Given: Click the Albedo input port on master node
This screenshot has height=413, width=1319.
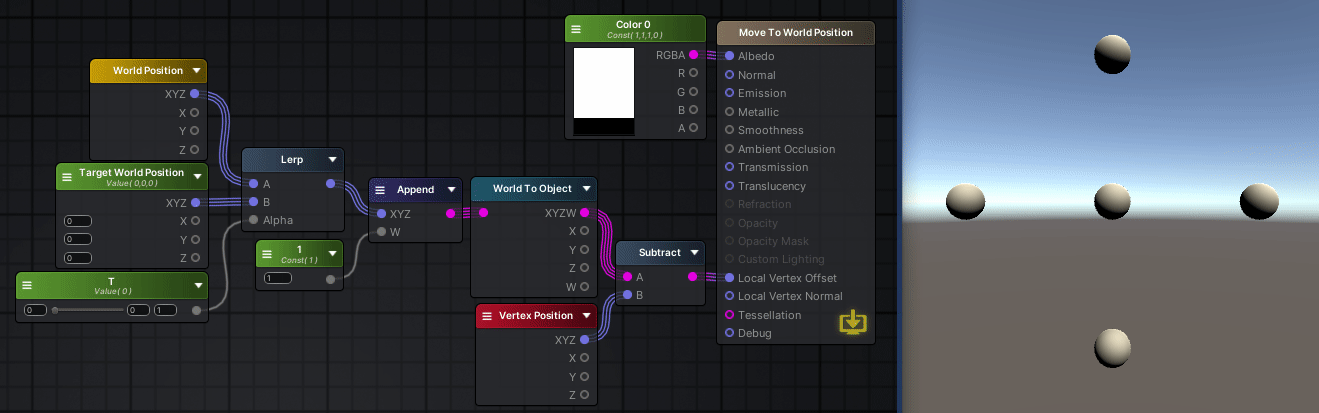Looking at the screenshot, I should pos(730,56).
